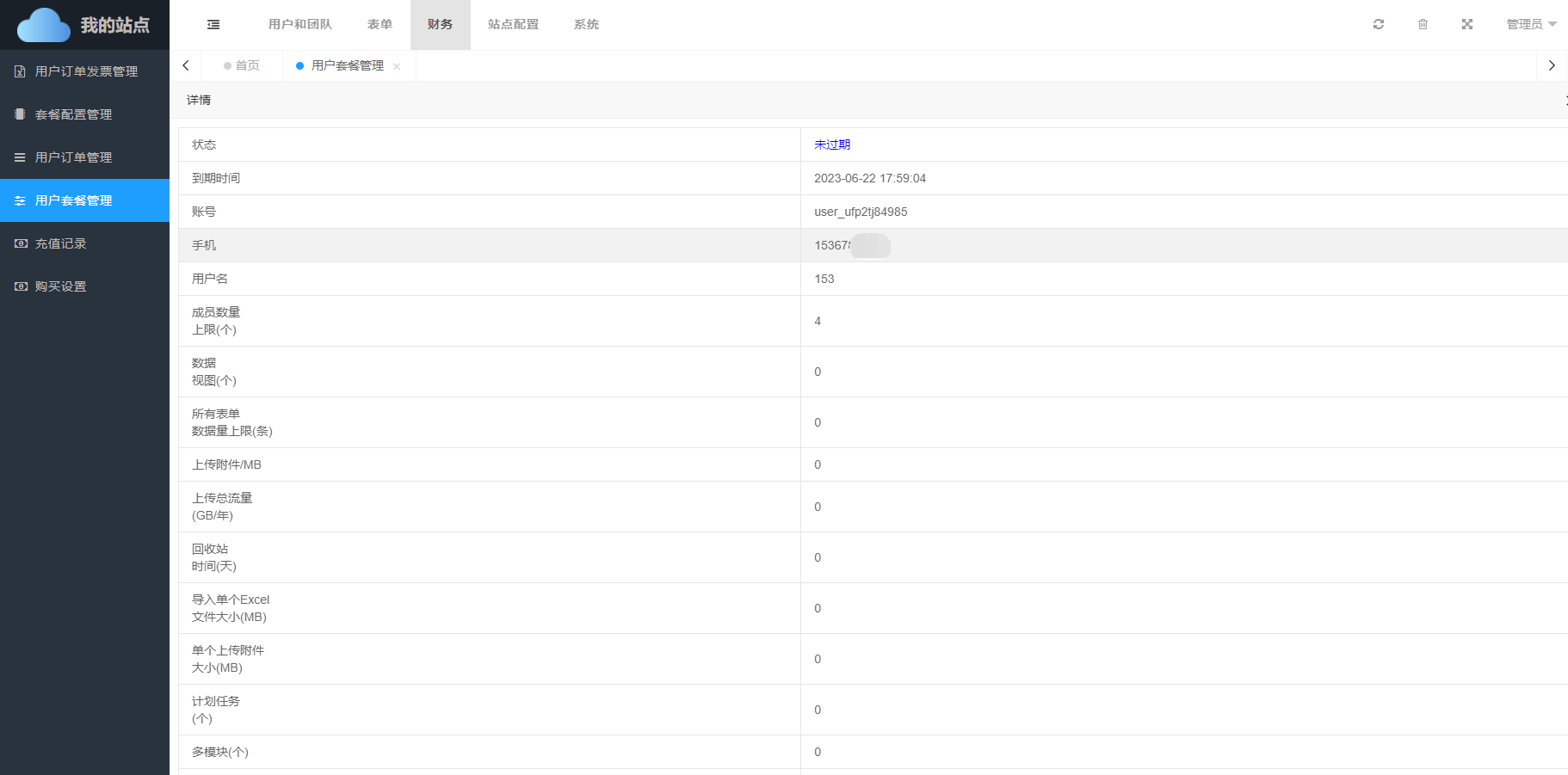The width and height of the screenshot is (1568, 775).
Task: Open the 用户和团队 top menu
Action: (x=299, y=25)
